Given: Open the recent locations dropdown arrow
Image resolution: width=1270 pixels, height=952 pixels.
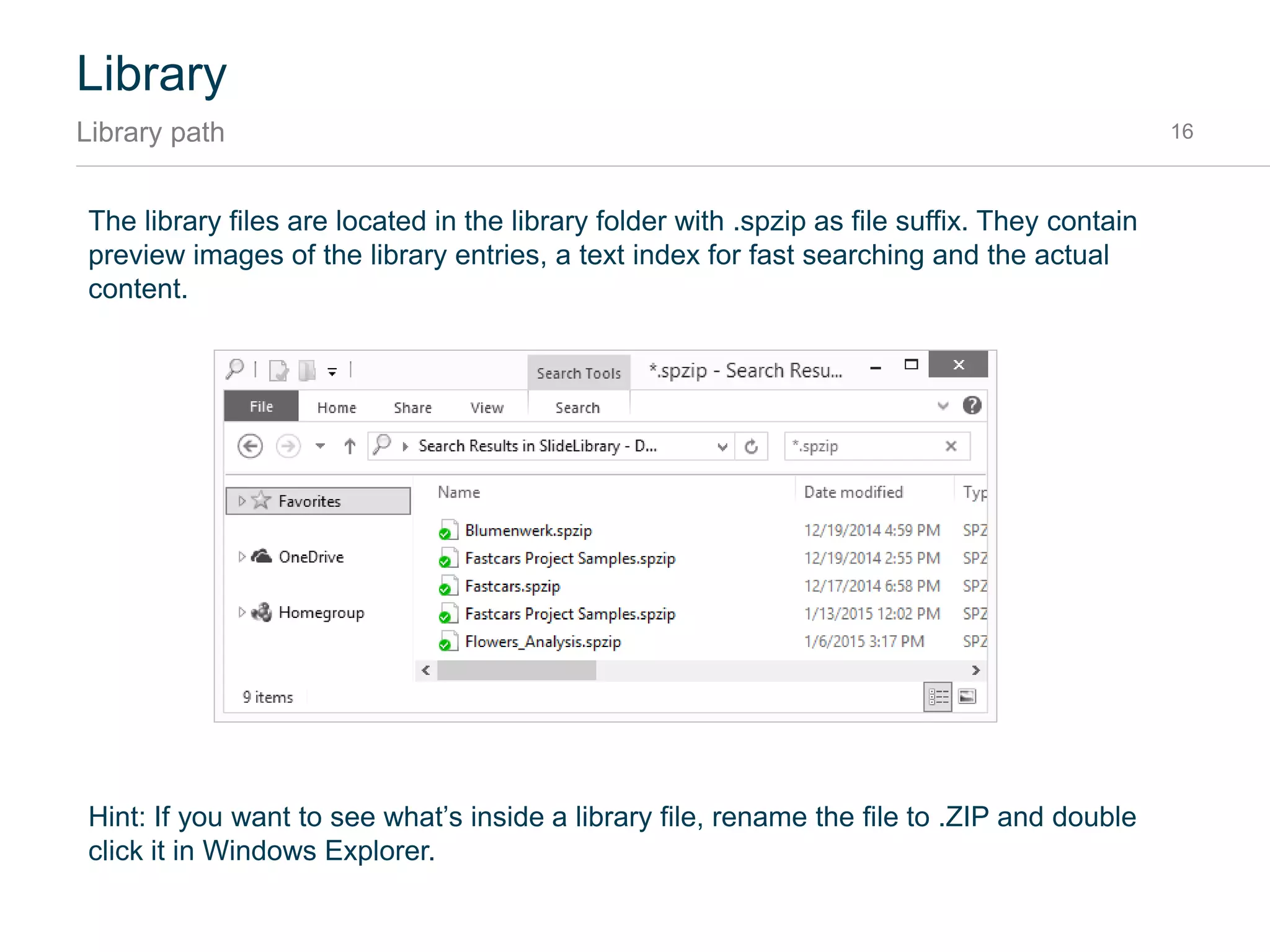Looking at the screenshot, I should (320, 446).
